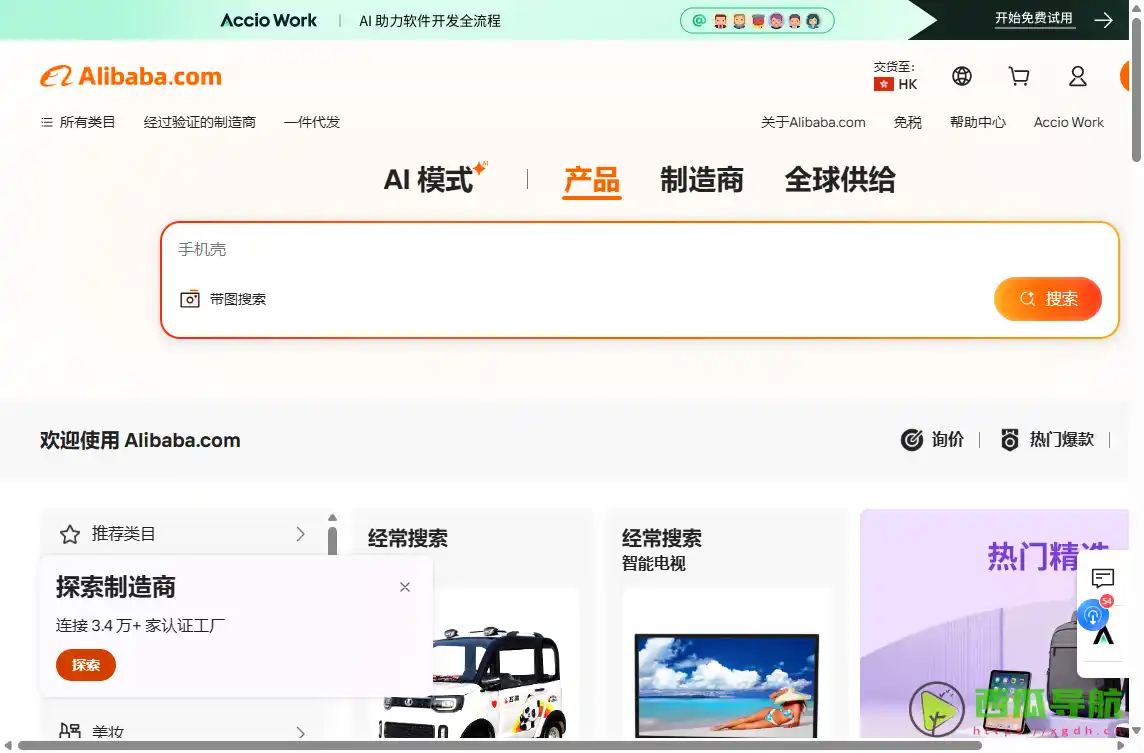Click 开始免费试用 in banner
Image resolution: width=1144 pixels, height=753 pixels.
point(1034,19)
